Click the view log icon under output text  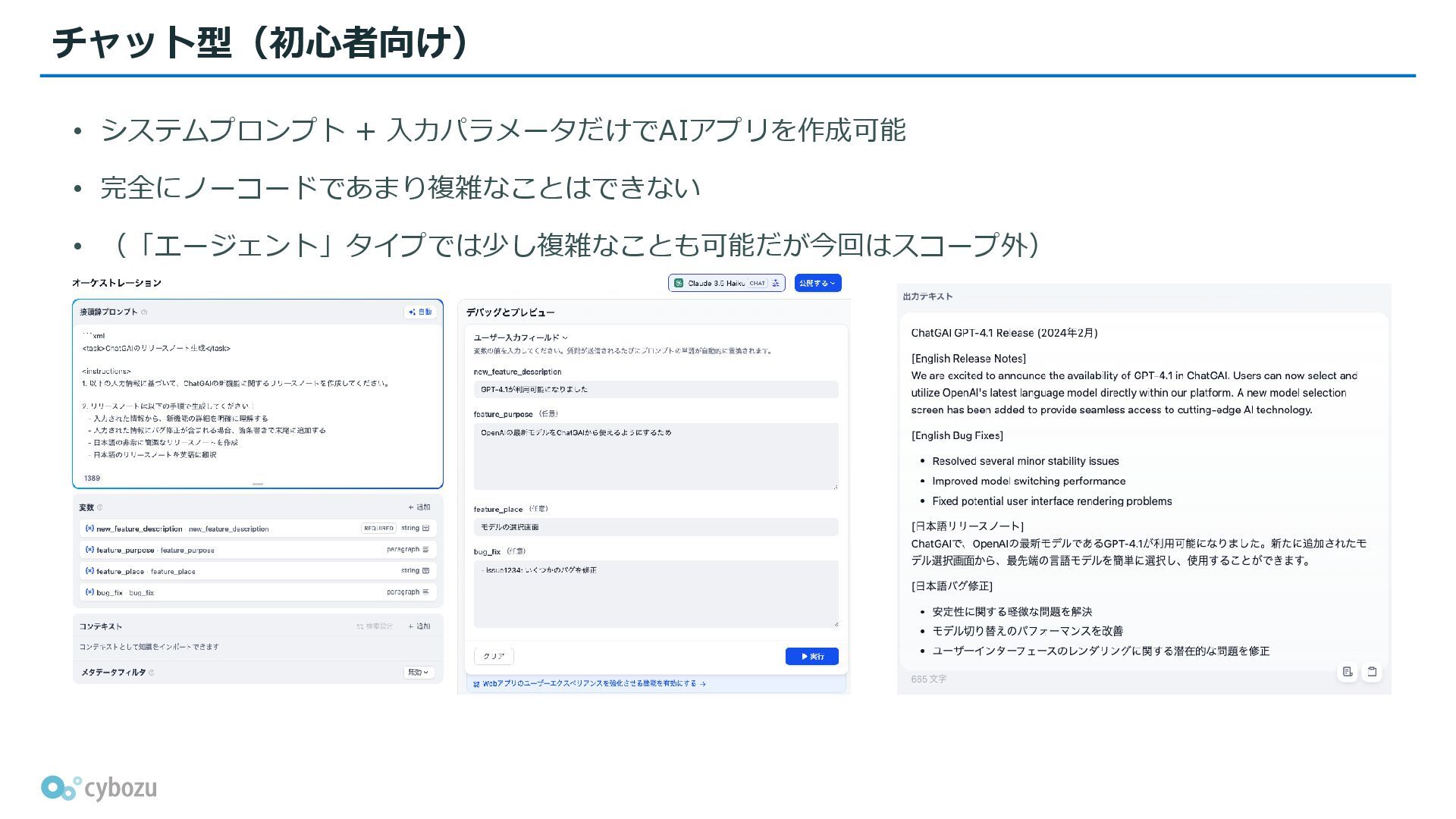pos(1348,672)
